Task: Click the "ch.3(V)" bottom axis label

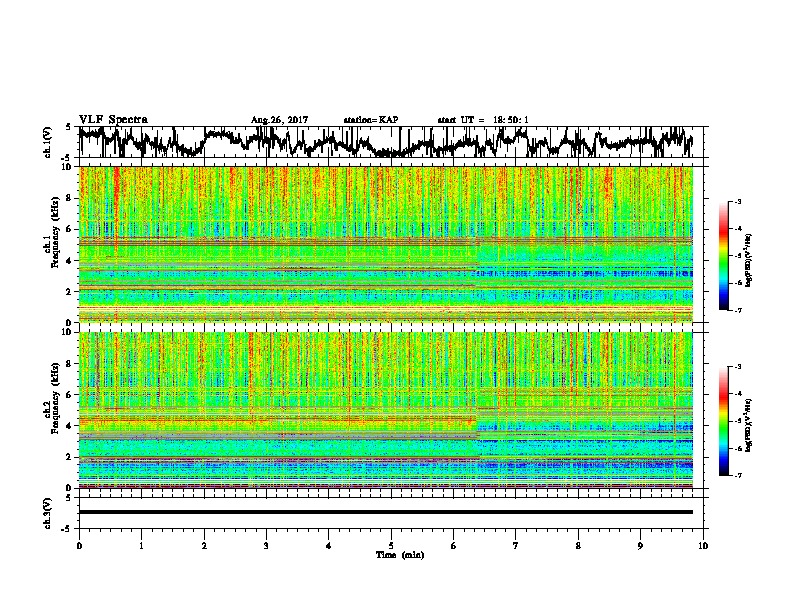Action: pos(48,513)
